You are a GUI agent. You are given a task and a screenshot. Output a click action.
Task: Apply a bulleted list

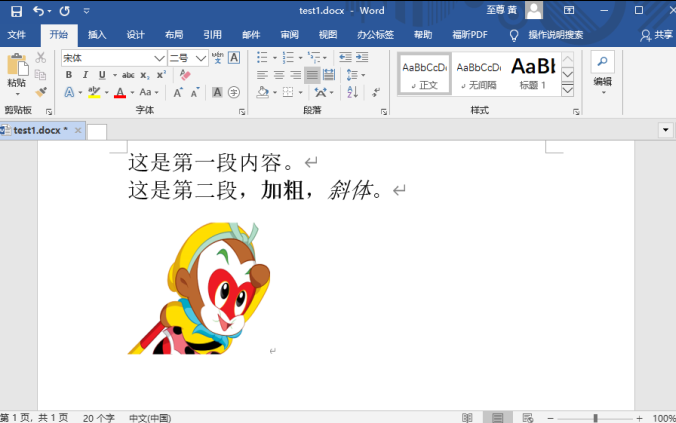point(262,57)
